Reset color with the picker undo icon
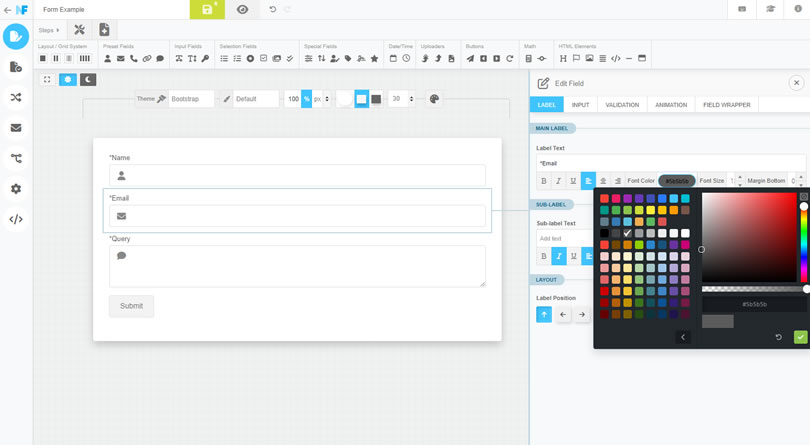 [x=778, y=337]
